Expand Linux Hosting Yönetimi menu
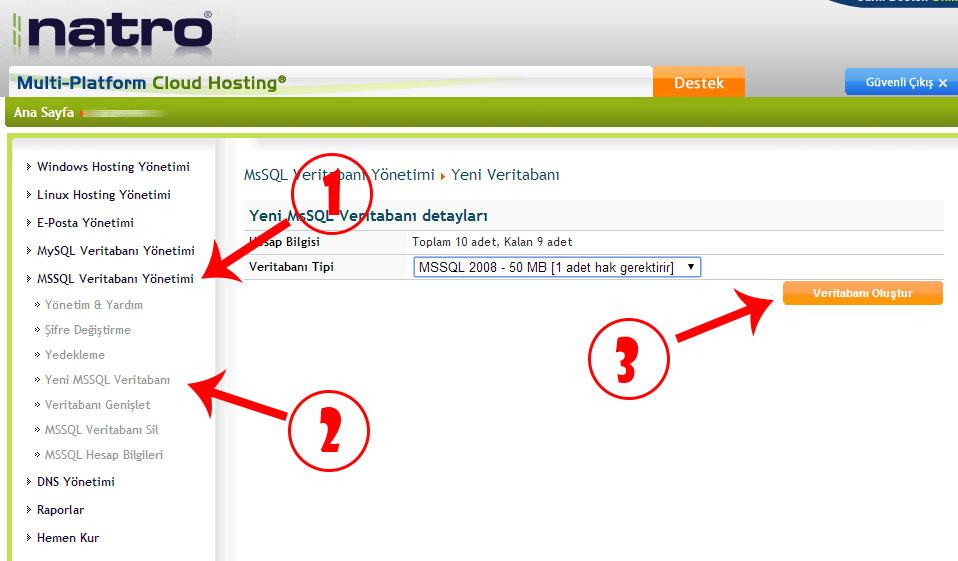958x561 pixels. (103, 195)
